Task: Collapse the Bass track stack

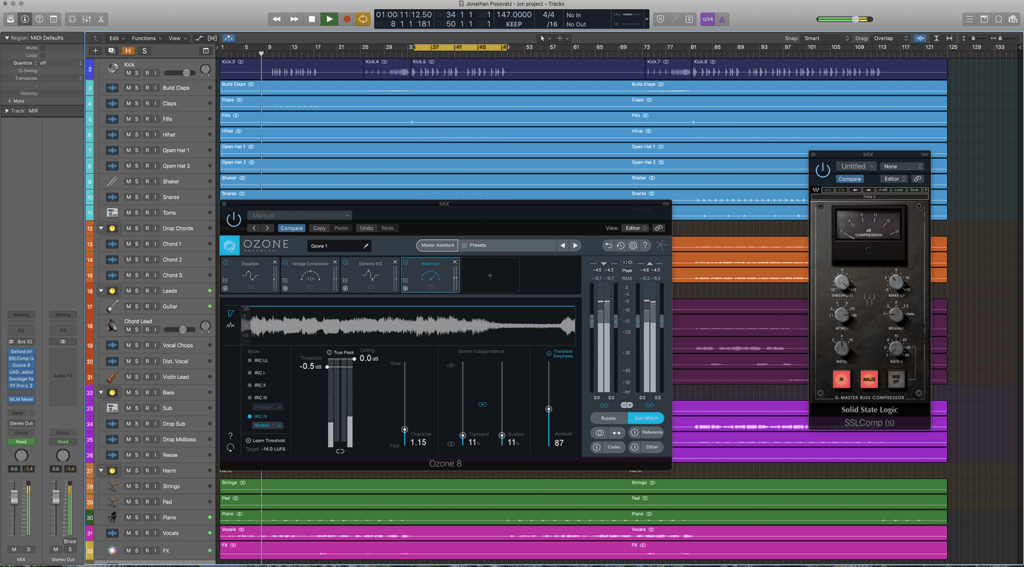Action: [x=101, y=393]
